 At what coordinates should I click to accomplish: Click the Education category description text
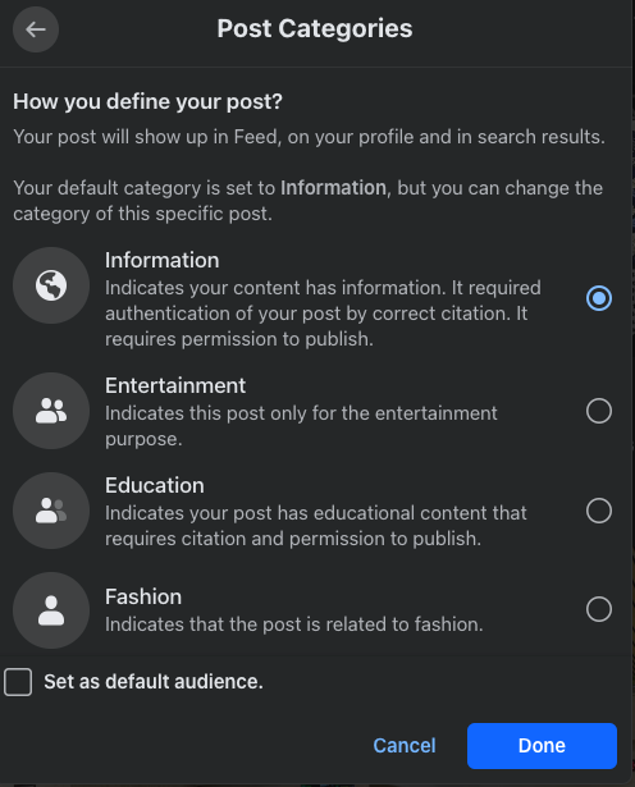click(315, 525)
